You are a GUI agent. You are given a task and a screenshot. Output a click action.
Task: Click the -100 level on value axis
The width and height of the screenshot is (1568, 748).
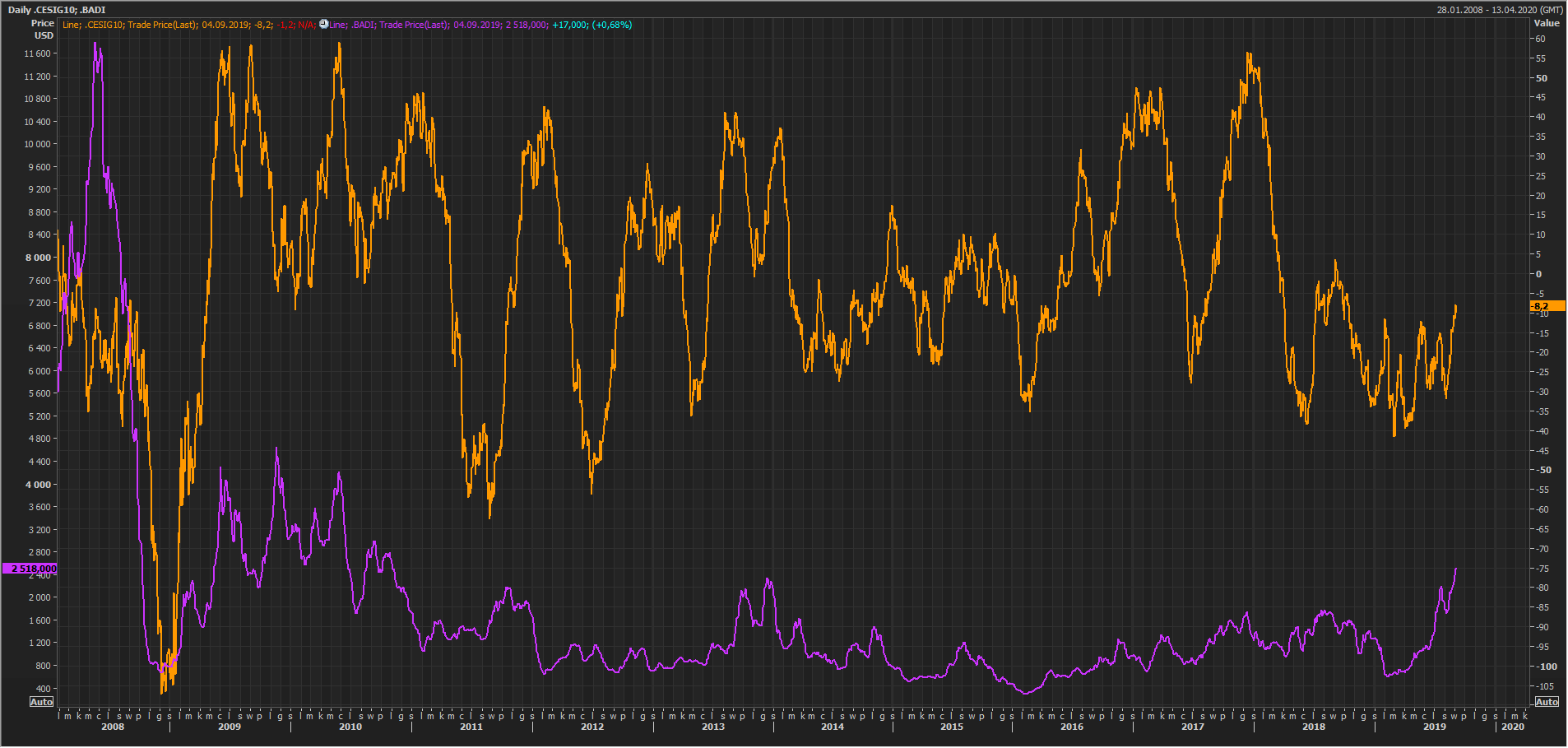pyautogui.click(x=1547, y=667)
